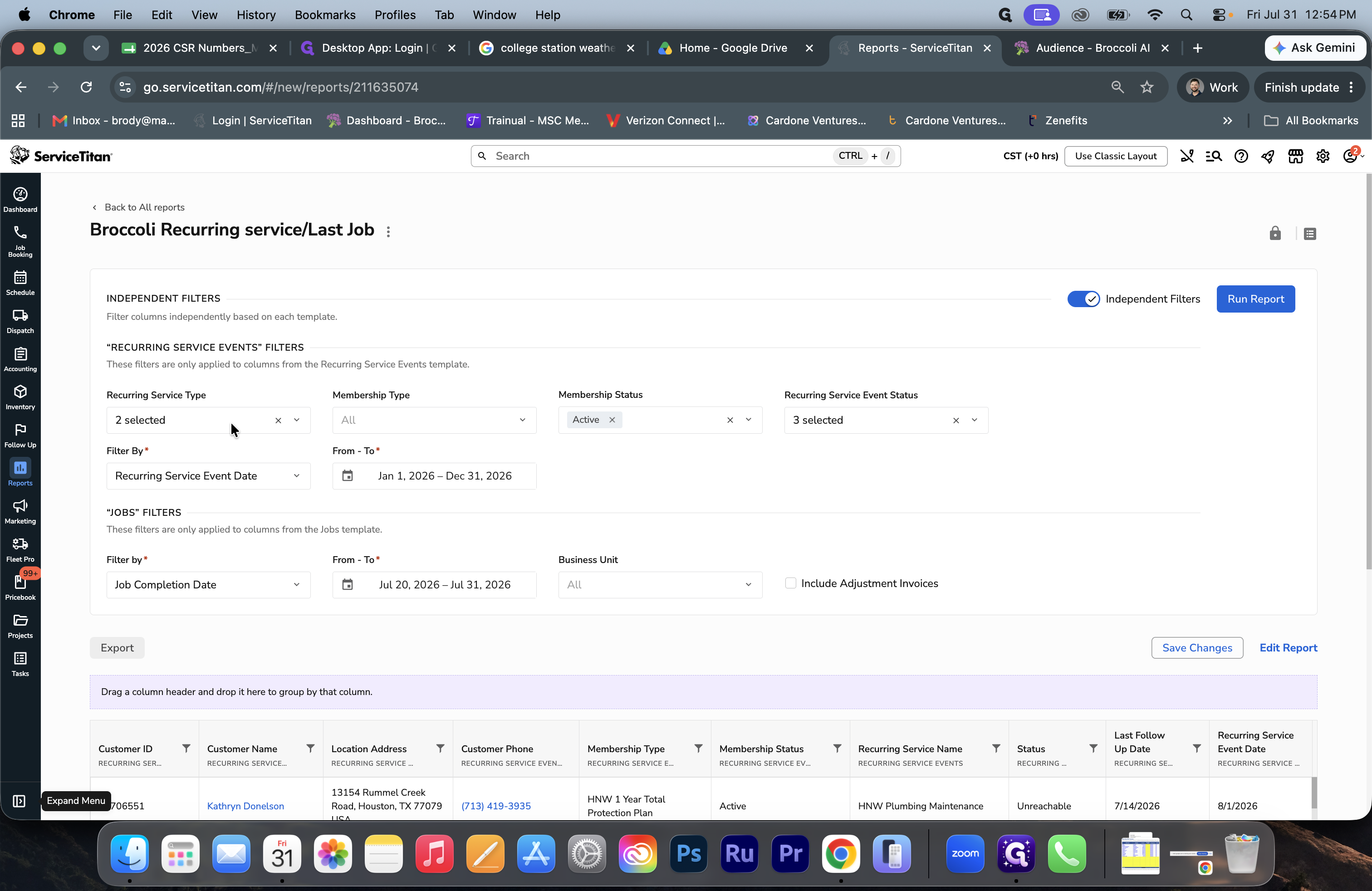Click the Run Report button
1372x891 pixels.
click(x=1255, y=299)
